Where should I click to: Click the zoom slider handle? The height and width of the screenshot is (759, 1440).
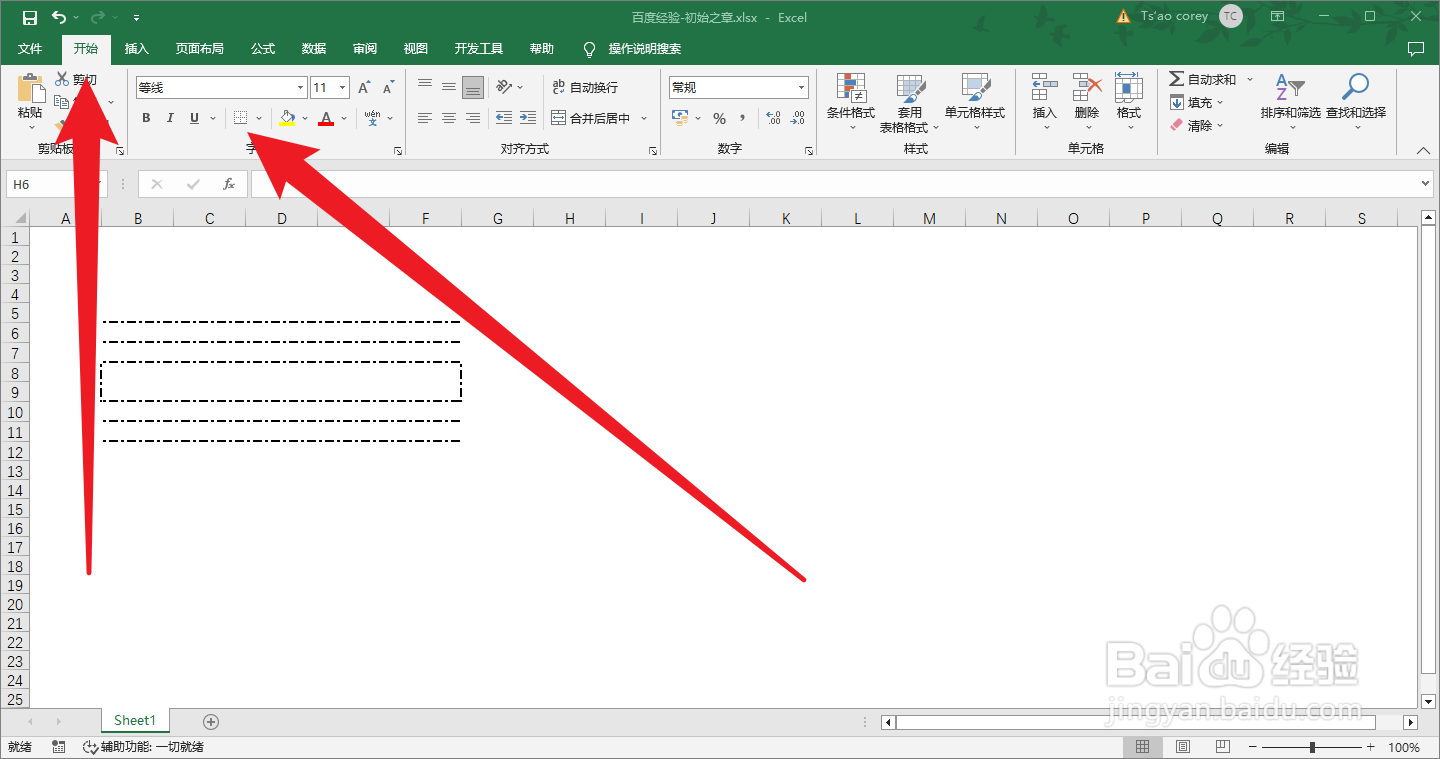point(1312,747)
